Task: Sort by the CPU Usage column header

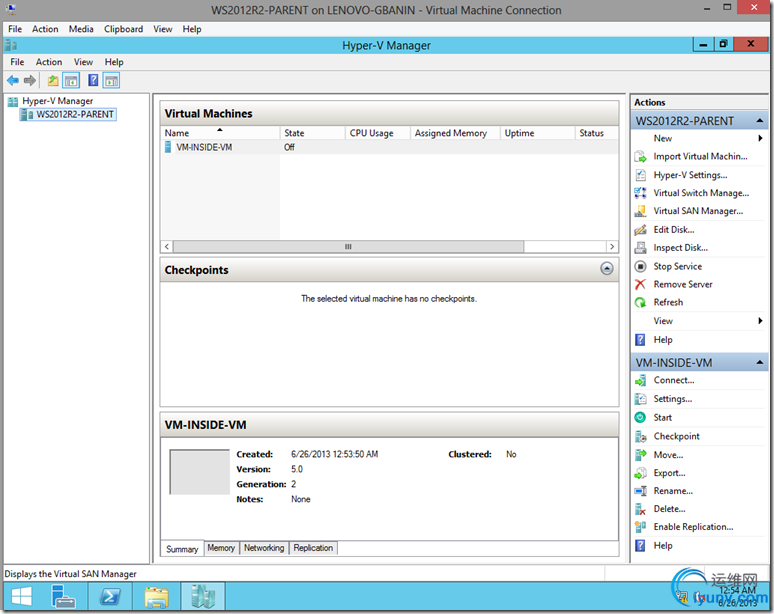Action: 378,133
